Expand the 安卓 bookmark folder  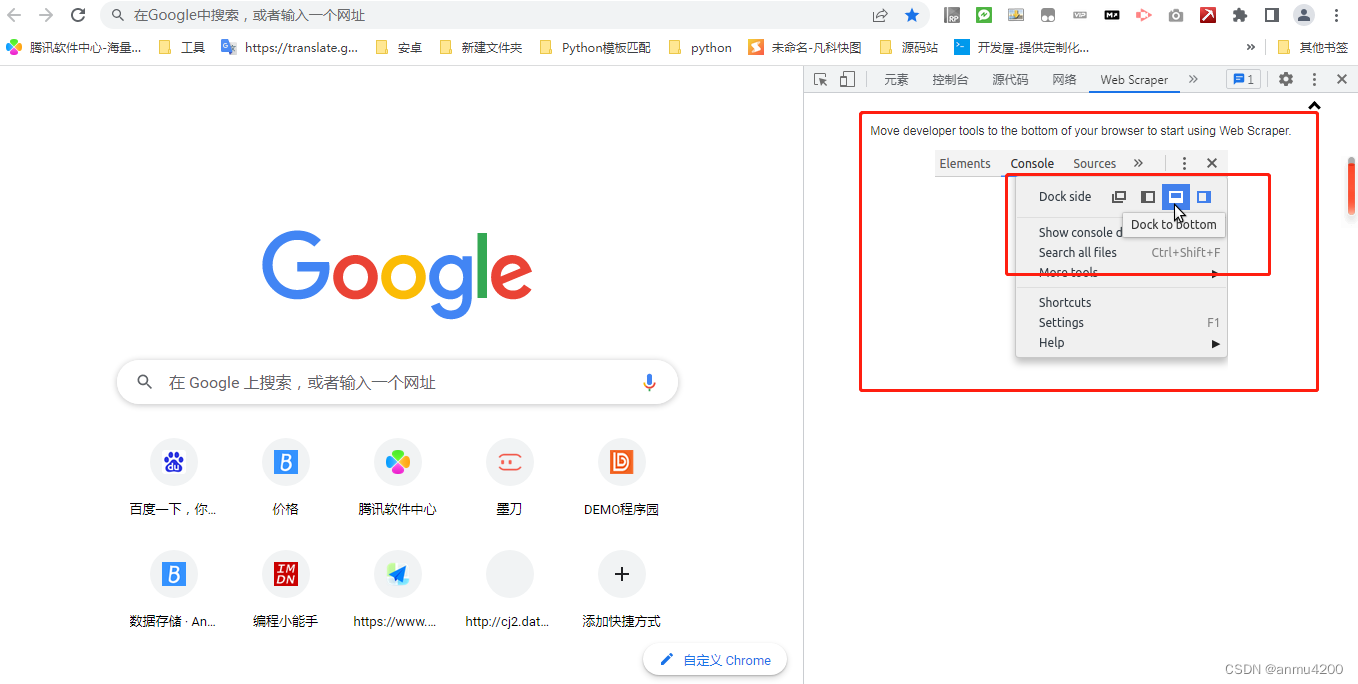pyautogui.click(x=398, y=47)
